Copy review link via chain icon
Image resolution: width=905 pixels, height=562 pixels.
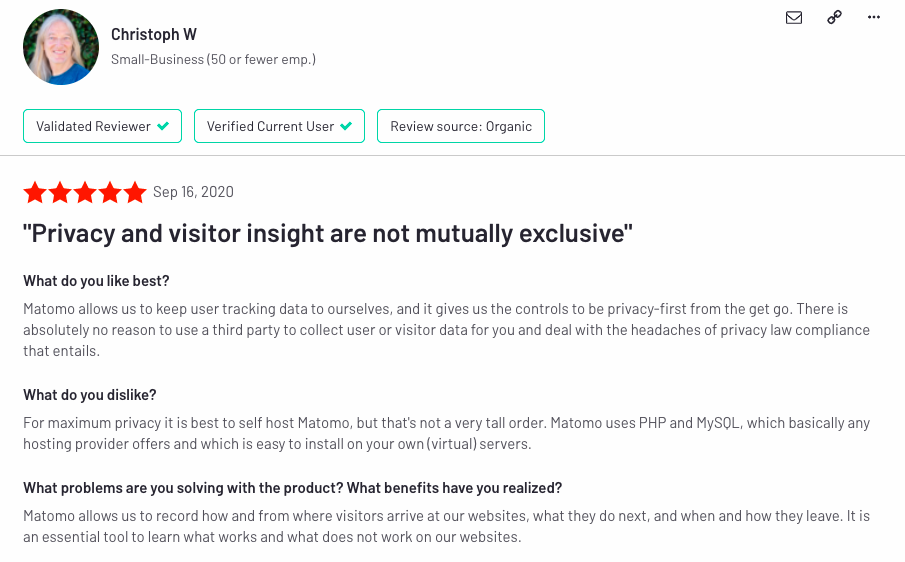(x=834, y=17)
